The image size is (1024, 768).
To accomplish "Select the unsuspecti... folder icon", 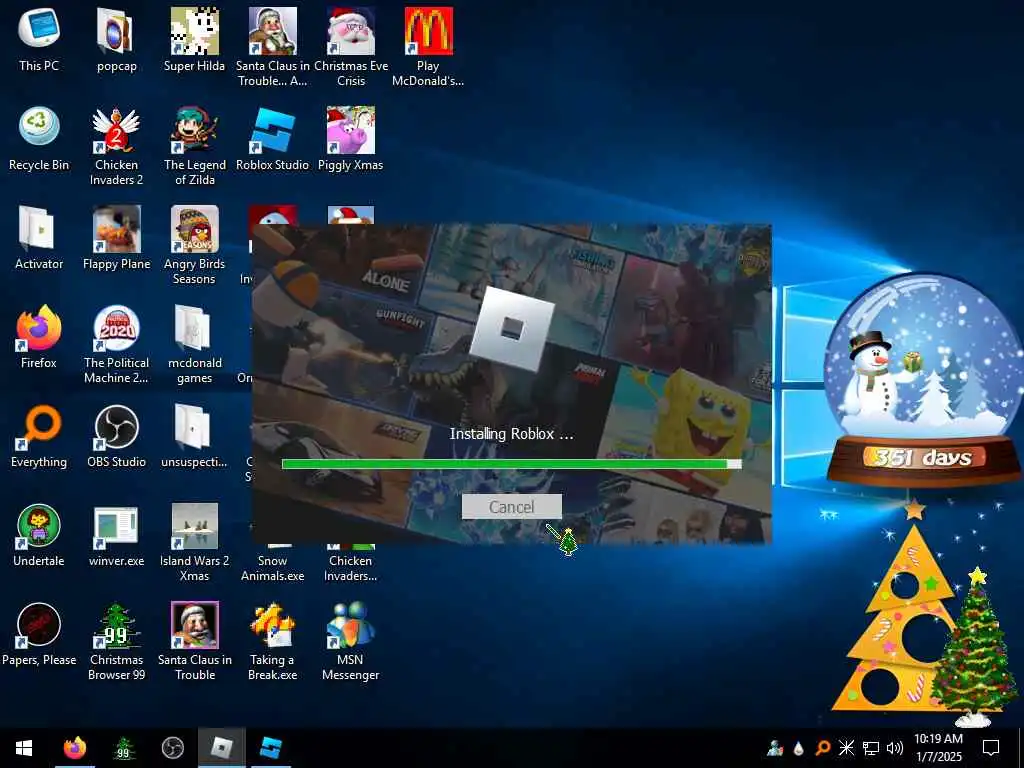I will pyautogui.click(x=194, y=437).
